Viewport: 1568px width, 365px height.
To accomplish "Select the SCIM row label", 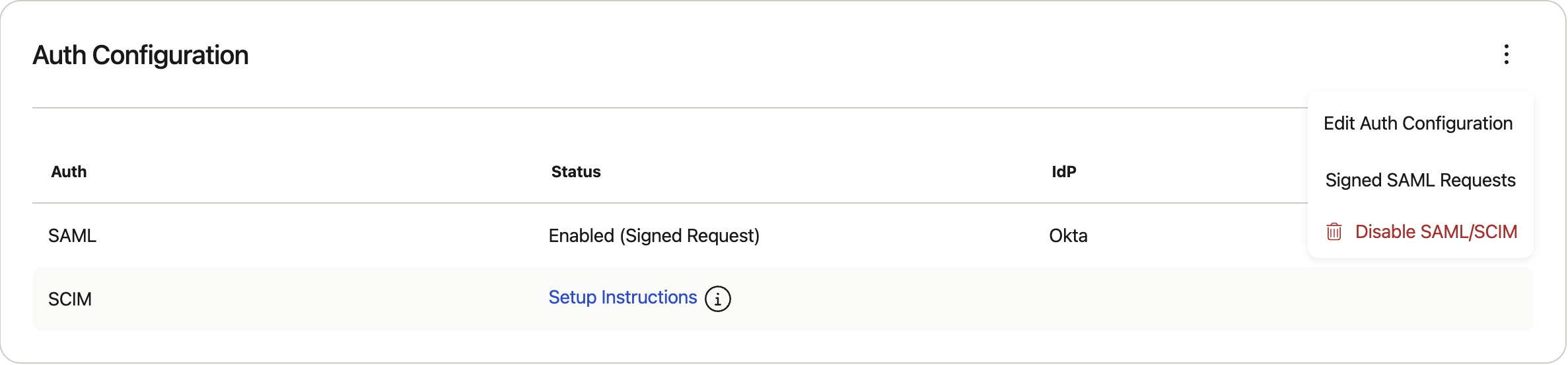I will pyautogui.click(x=70, y=300).
